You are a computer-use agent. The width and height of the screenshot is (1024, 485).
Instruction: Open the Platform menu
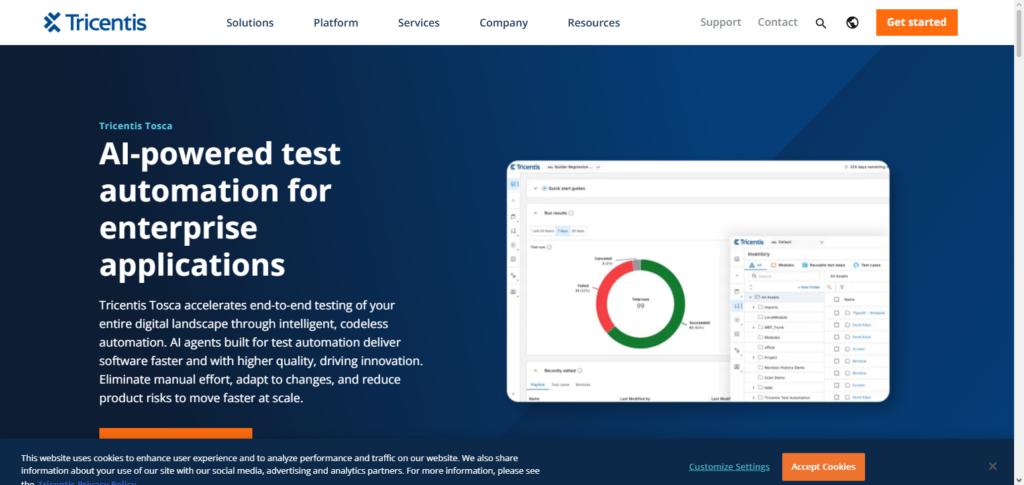click(336, 23)
